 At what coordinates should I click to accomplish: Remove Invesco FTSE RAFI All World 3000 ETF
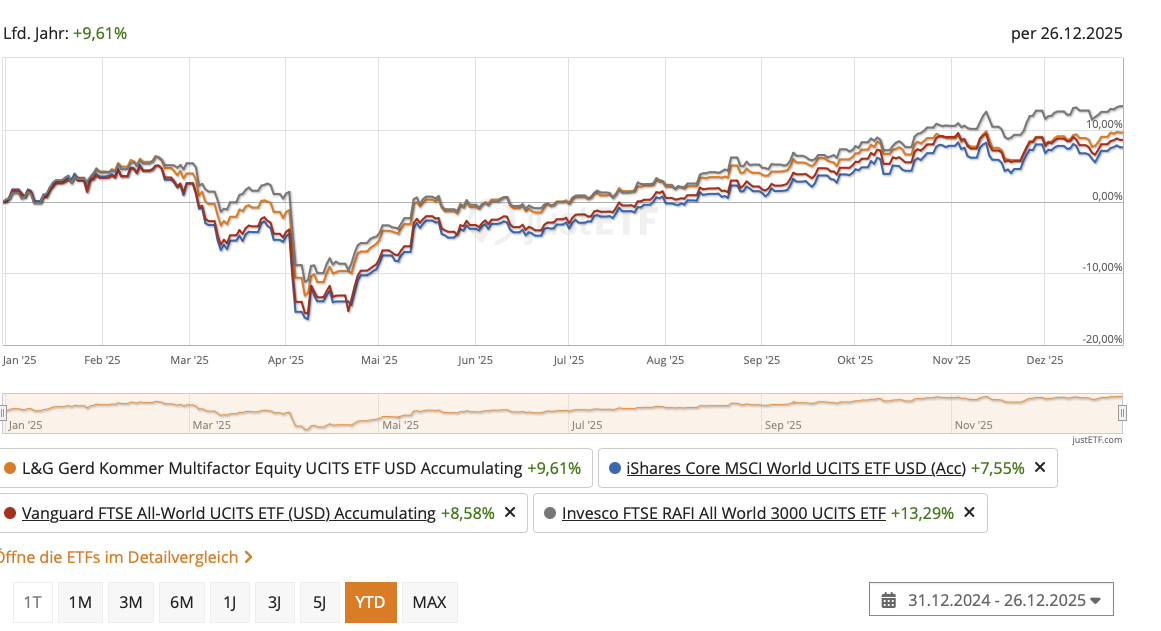click(x=968, y=513)
